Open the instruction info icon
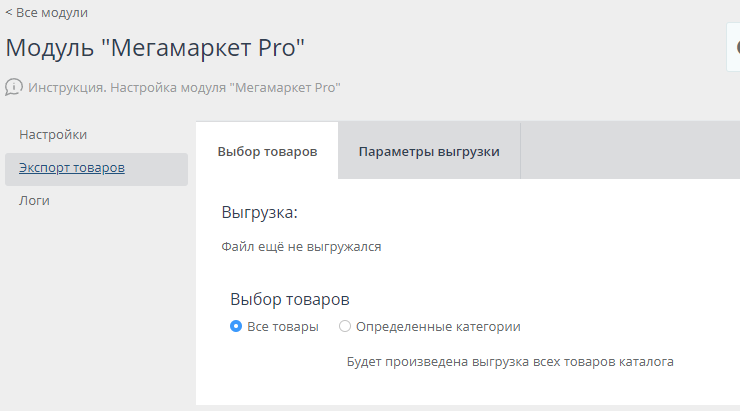 (x=14, y=87)
